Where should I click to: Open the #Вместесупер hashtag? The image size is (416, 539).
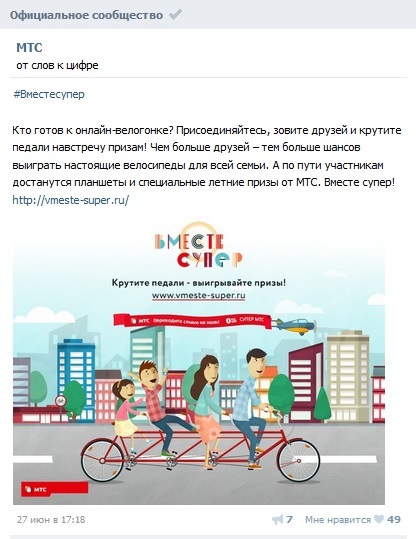[49, 94]
